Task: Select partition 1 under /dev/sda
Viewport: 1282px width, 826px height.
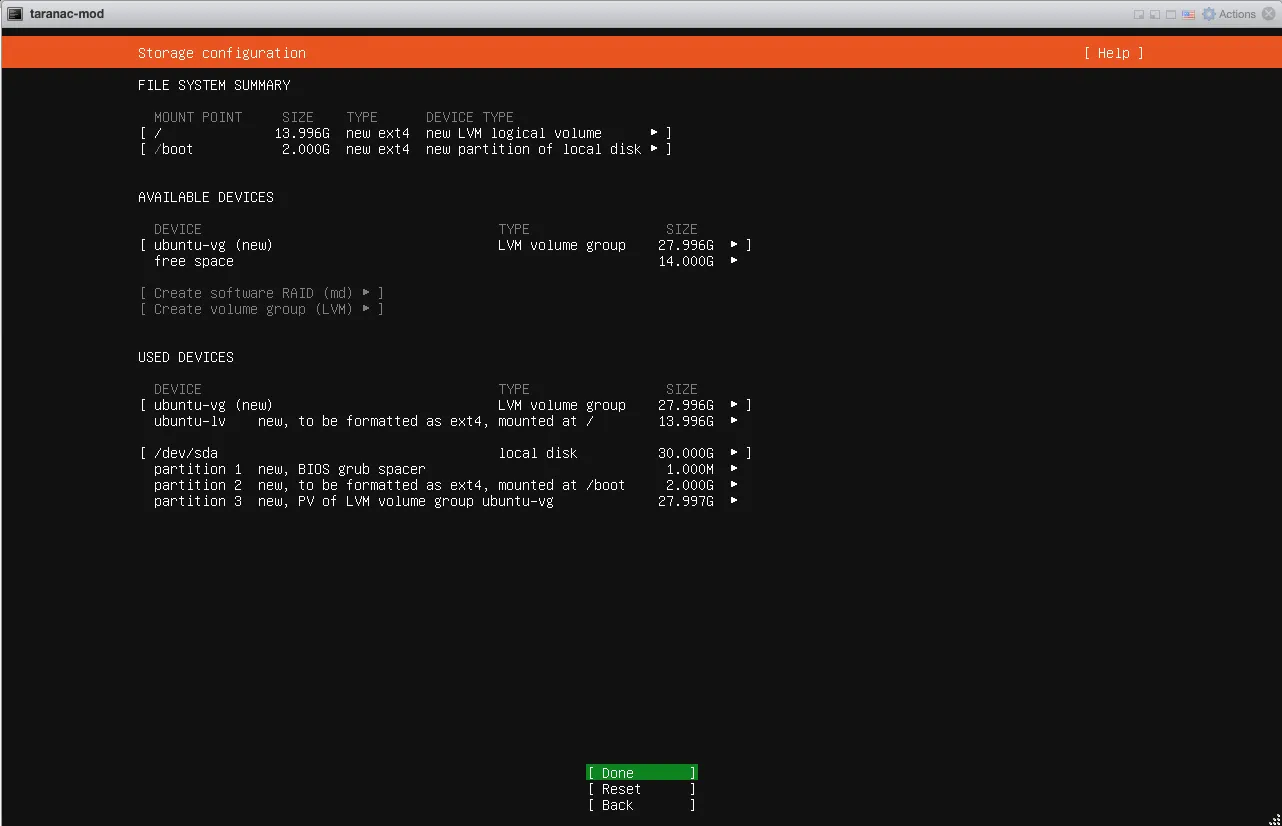Action: click(446, 469)
